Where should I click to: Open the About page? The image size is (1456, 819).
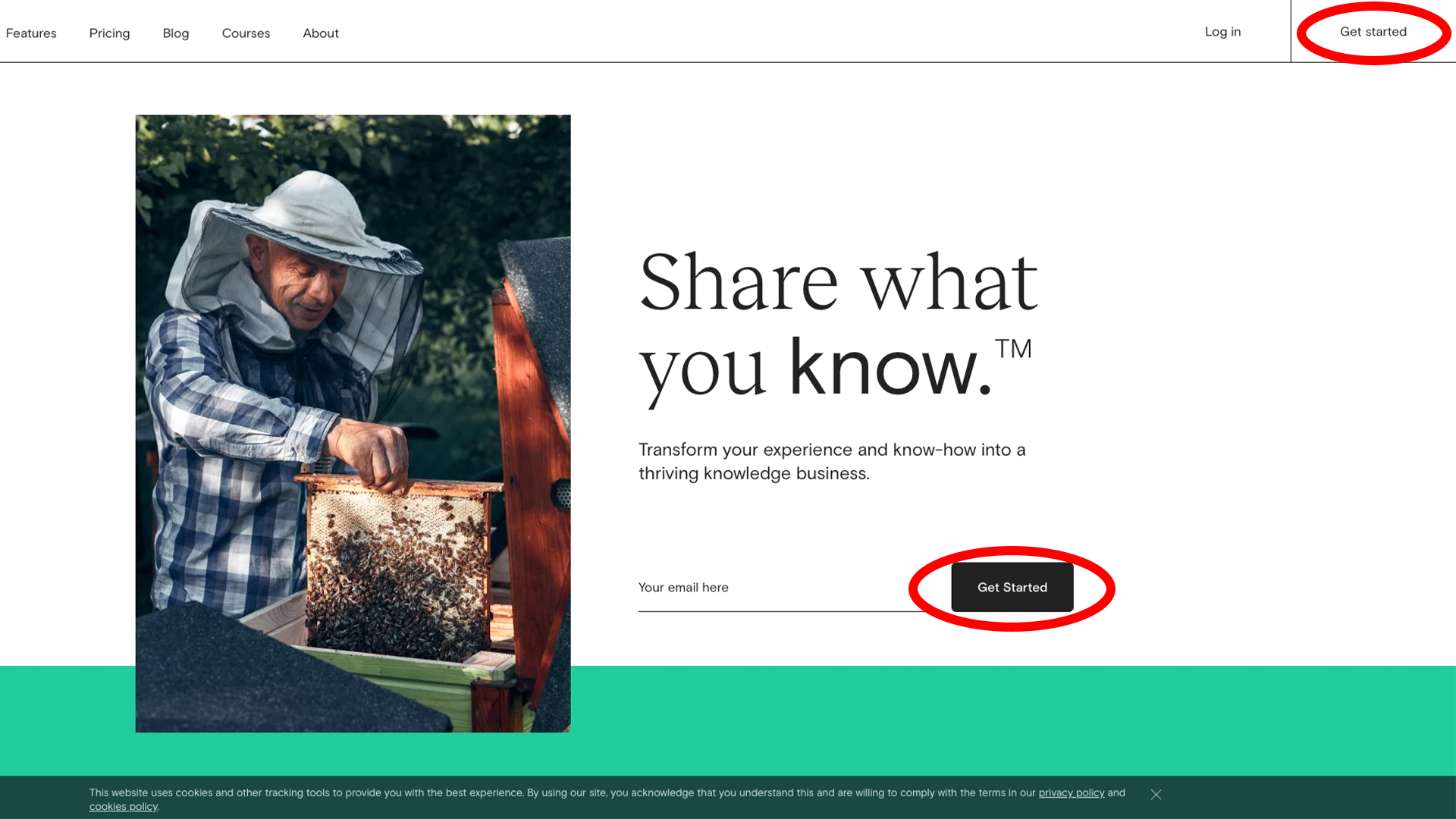pyautogui.click(x=321, y=33)
